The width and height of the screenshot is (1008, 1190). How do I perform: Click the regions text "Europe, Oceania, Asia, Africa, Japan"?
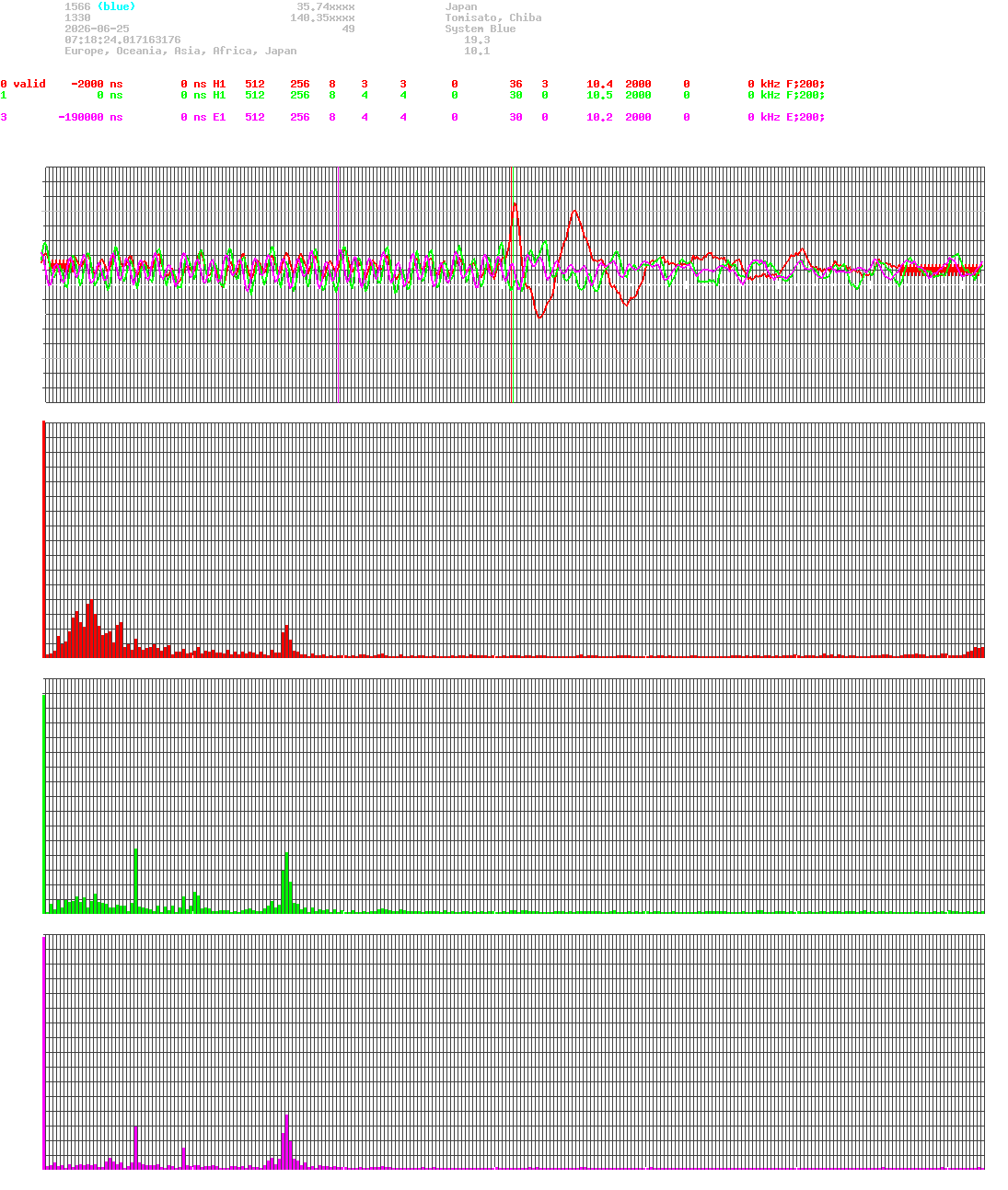(x=180, y=51)
